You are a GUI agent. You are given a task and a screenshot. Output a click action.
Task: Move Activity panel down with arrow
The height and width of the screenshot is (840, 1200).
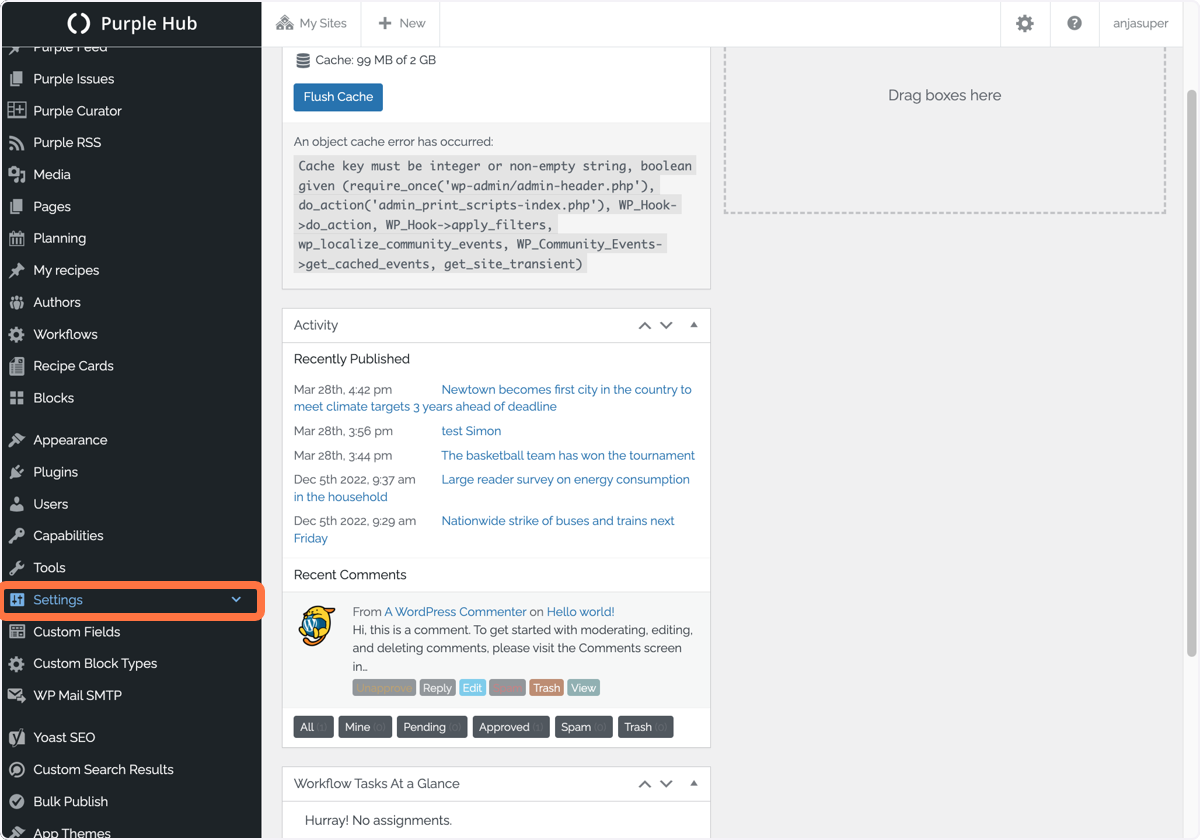click(x=666, y=326)
